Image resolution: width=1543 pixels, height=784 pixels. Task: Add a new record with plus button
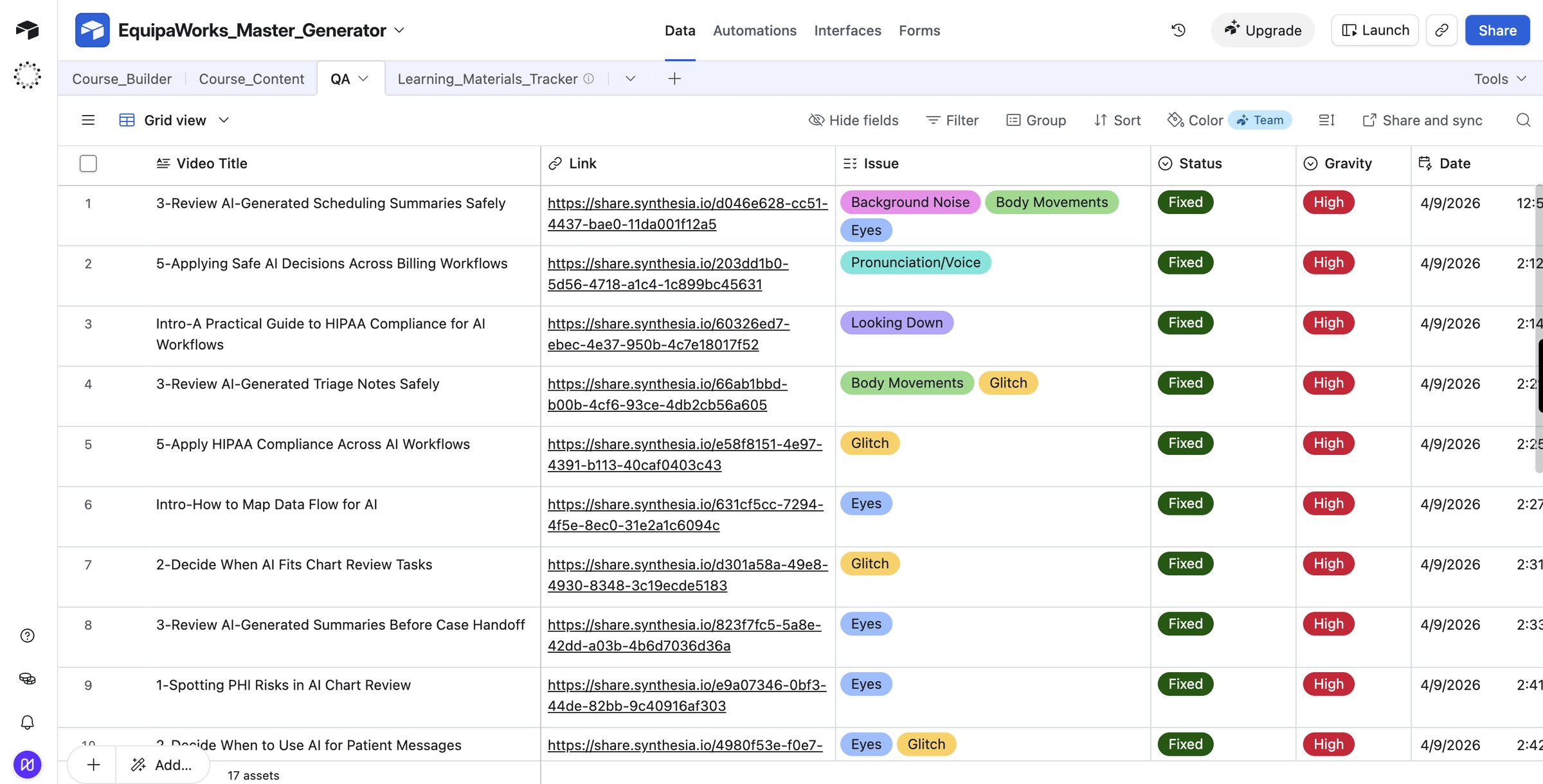[x=93, y=765]
